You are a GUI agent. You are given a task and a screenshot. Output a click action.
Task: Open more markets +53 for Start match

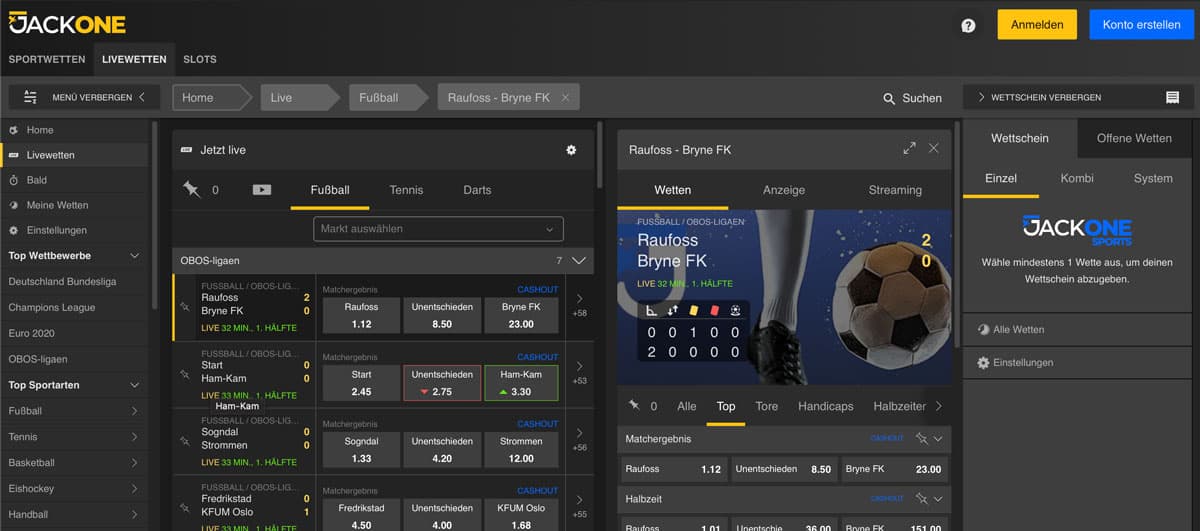[580, 373]
